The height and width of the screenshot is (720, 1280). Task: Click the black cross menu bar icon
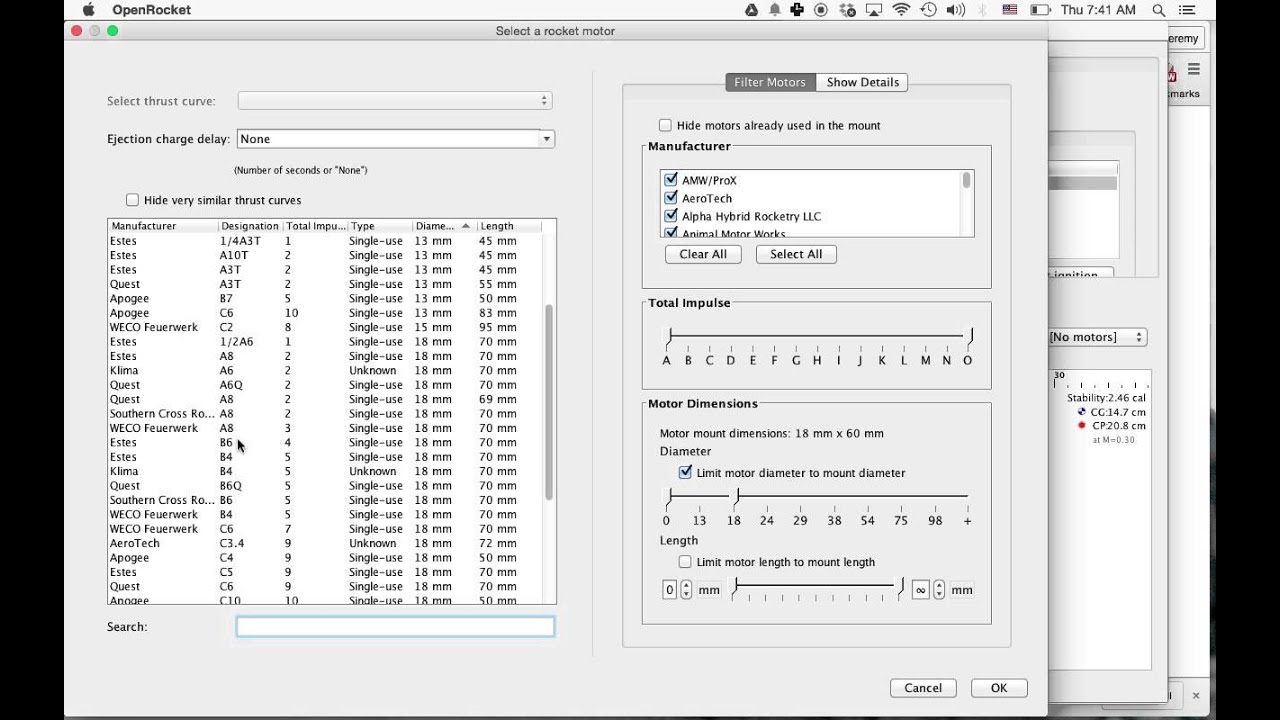(x=797, y=10)
